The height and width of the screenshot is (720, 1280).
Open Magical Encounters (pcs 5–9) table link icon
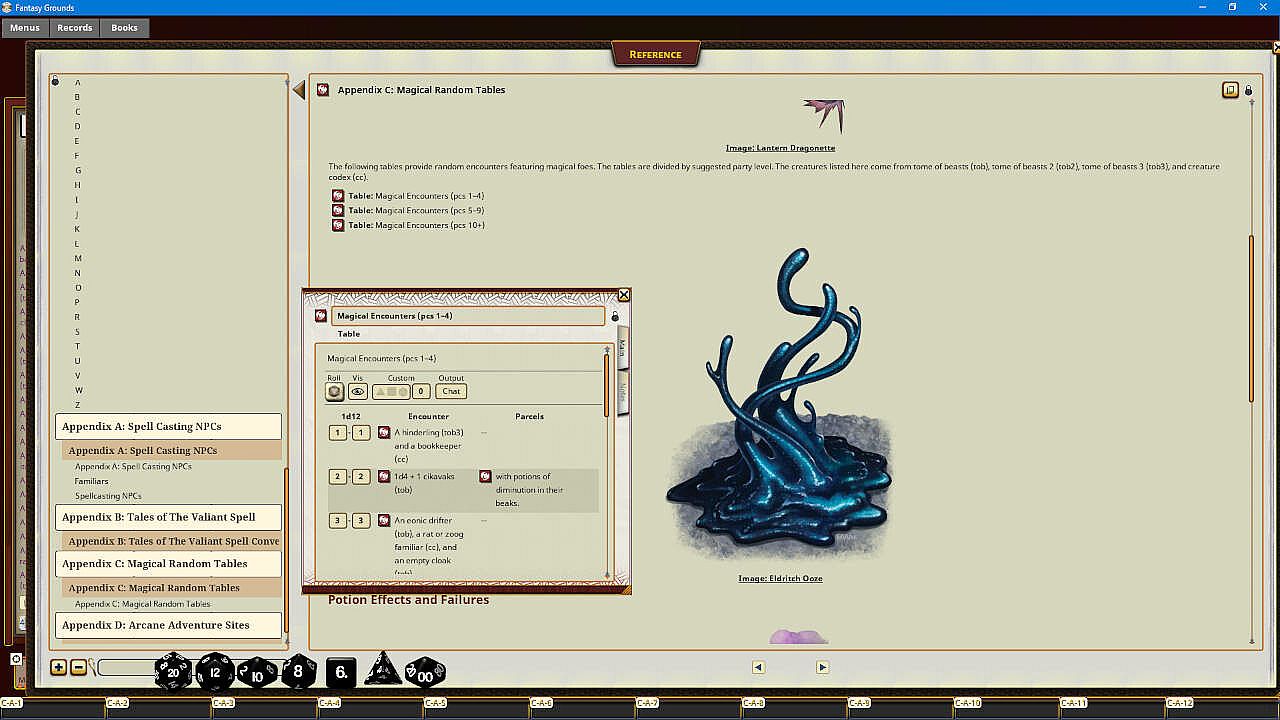click(338, 210)
